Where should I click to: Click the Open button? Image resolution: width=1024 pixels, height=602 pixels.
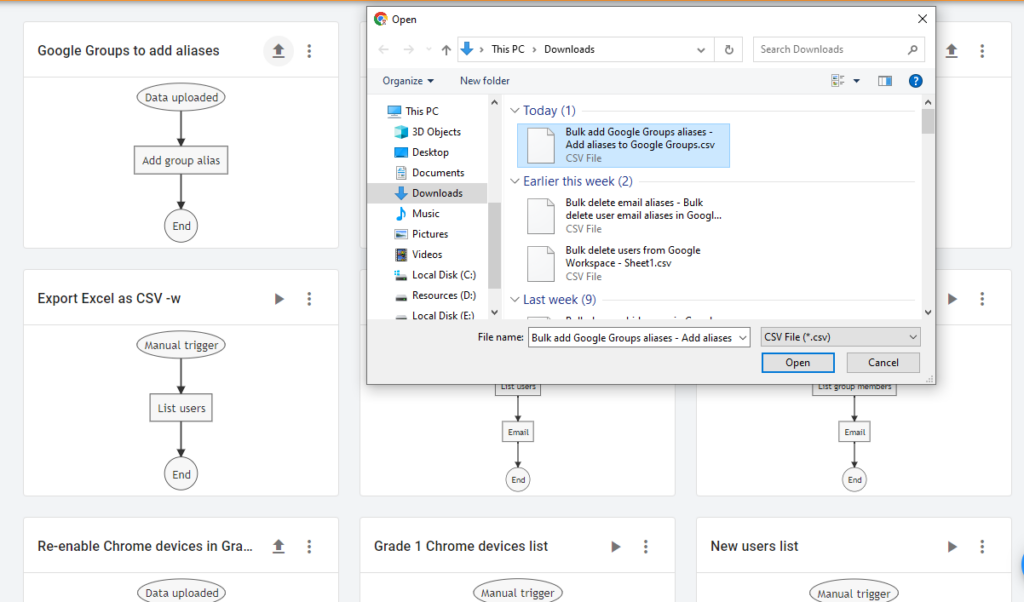pyautogui.click(x=797, y=362)
